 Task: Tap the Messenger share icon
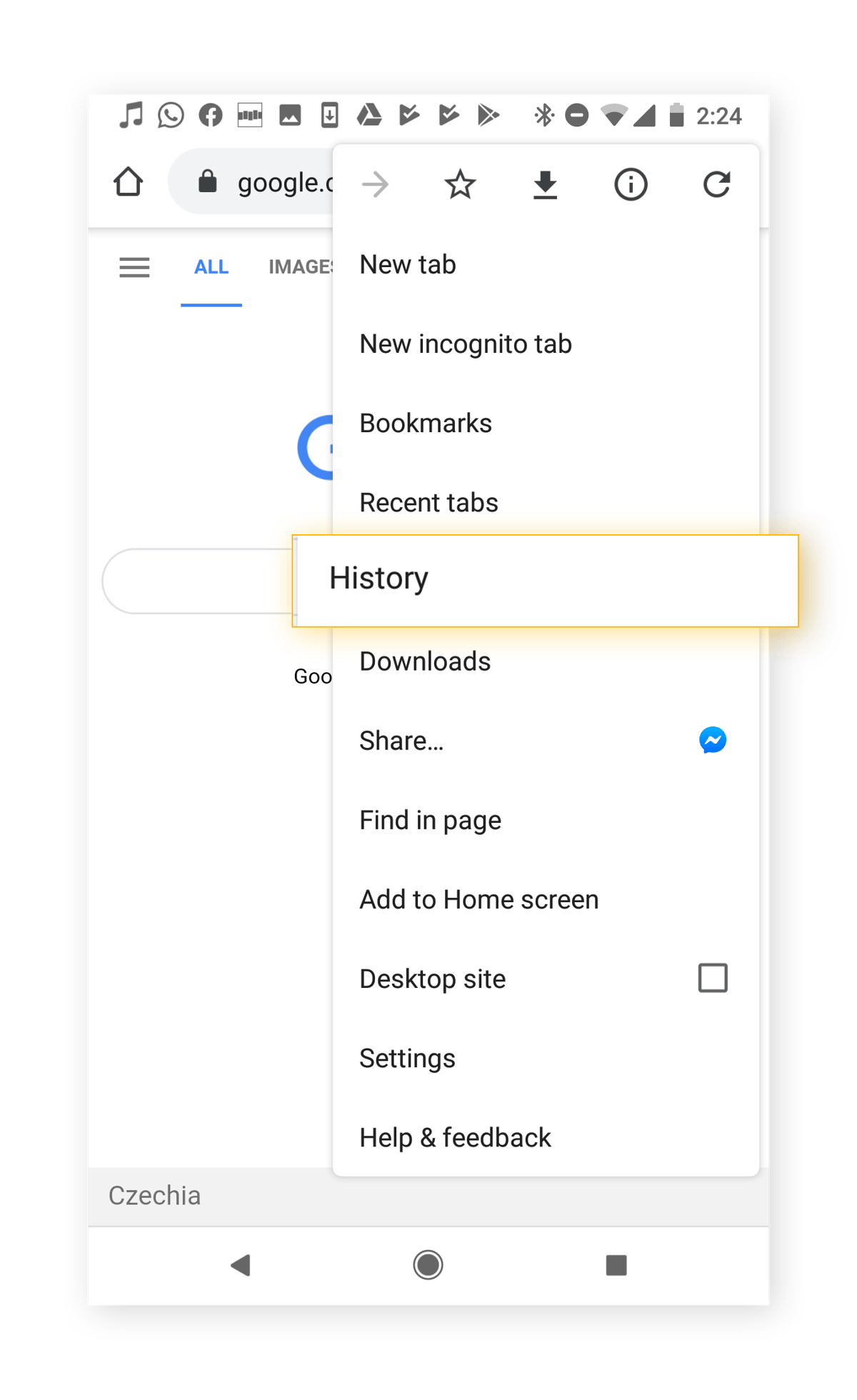tap(713, 740)
